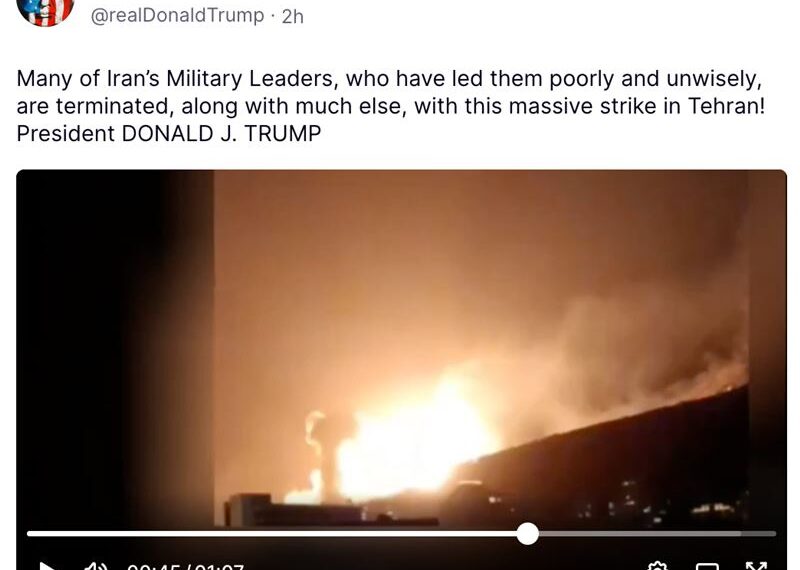Open the flag-themed profile avatar
The width and height of the screenshot is (800, 570).
pyautogui.click(x=45, y=11)
